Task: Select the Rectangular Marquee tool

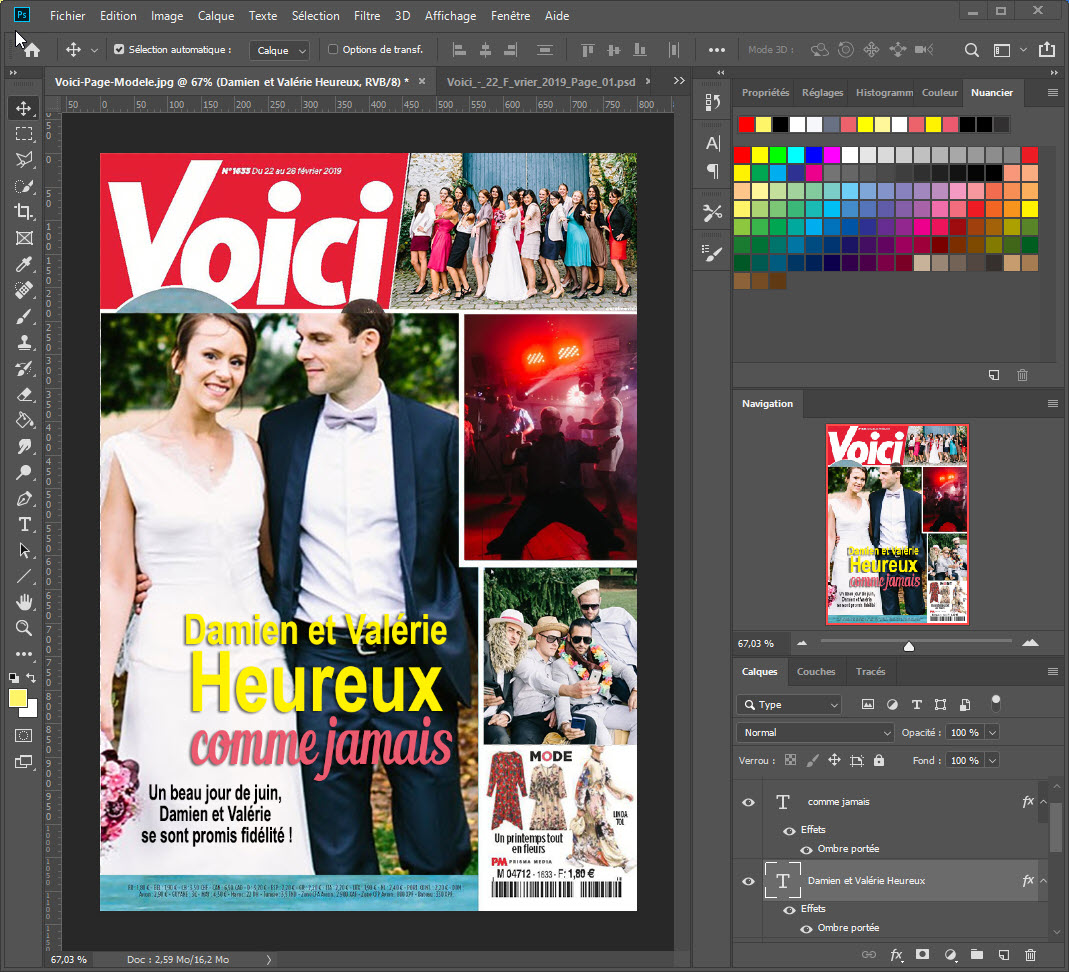Action: click(x=24, y=134)
